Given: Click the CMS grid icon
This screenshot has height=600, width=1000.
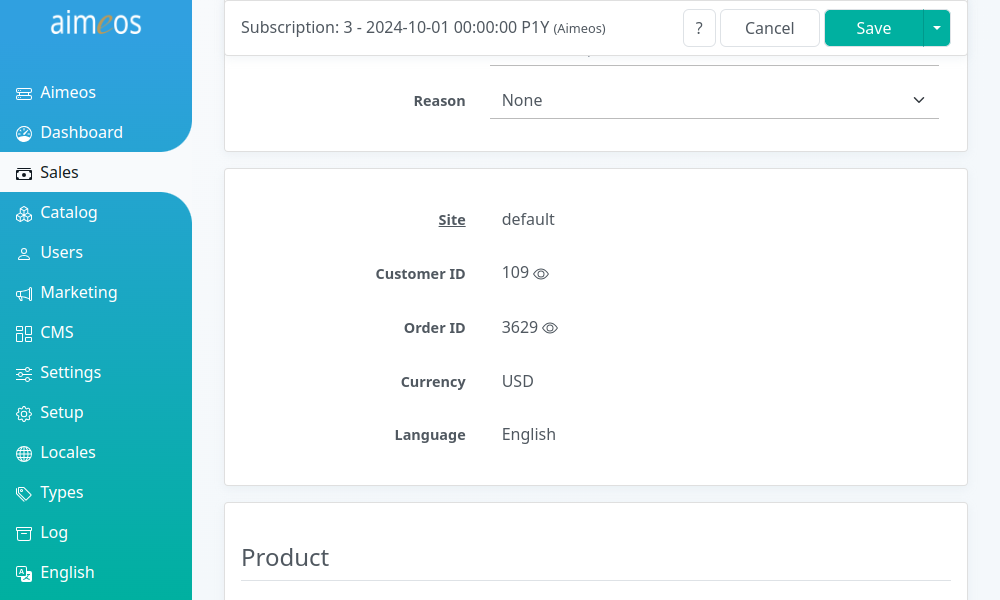Looking at the screenshot, I should pos(24,333).
